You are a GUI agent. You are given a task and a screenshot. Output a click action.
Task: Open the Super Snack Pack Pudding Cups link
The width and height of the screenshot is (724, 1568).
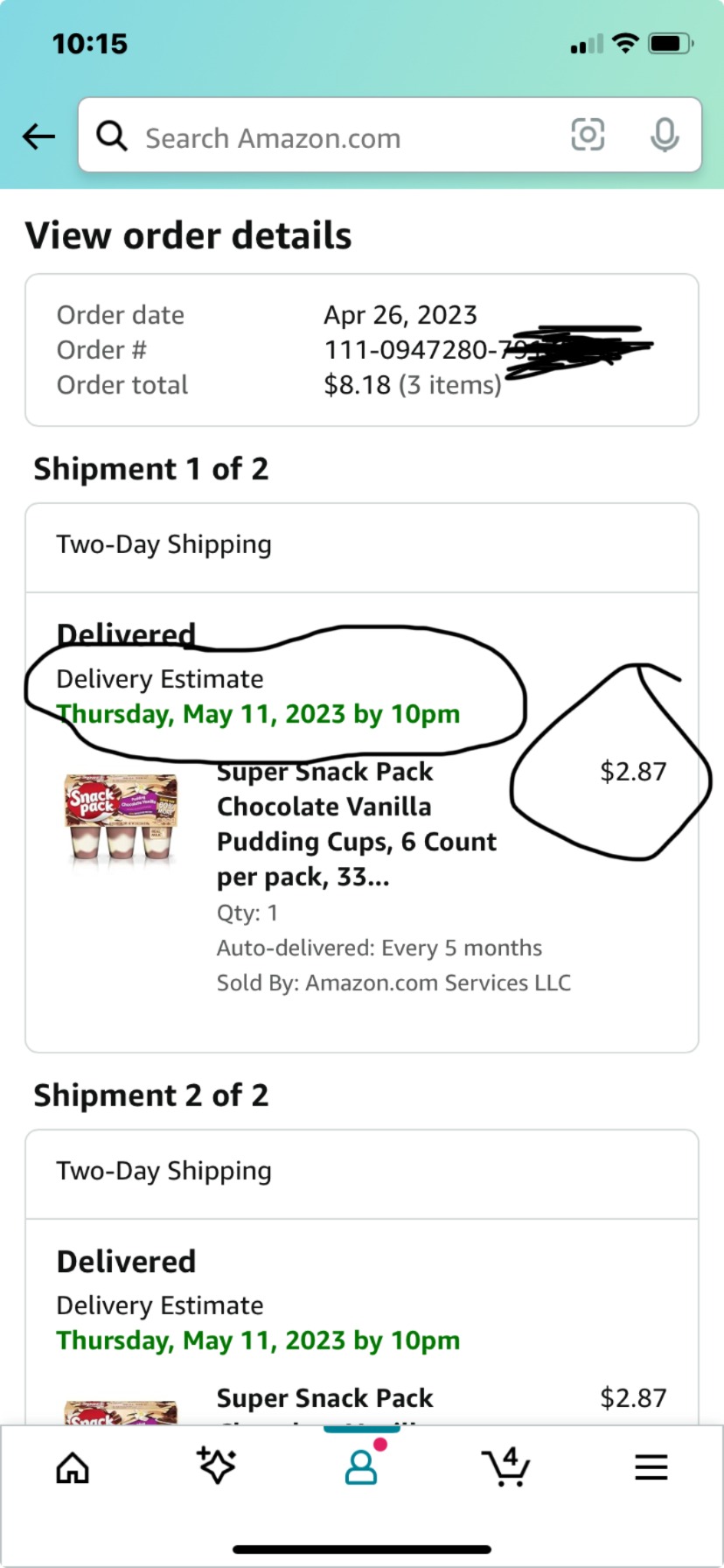(x=356, y=823)
